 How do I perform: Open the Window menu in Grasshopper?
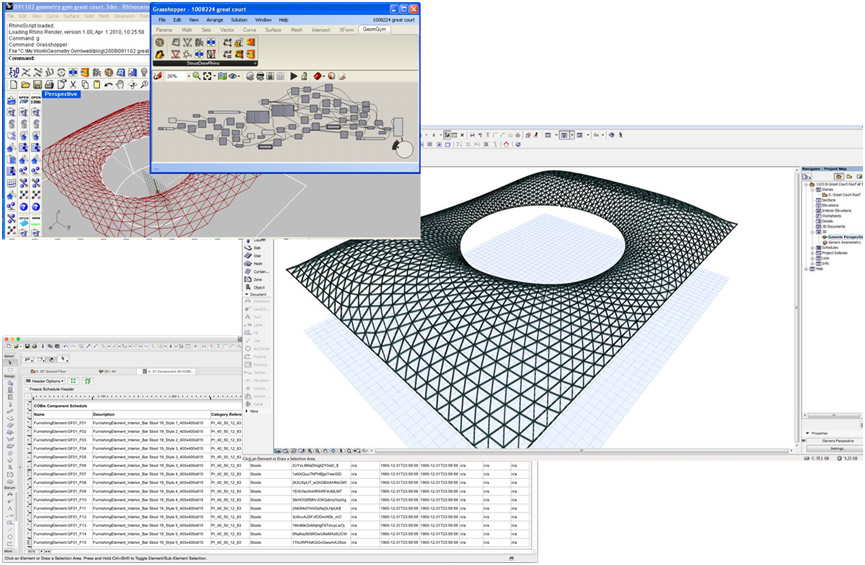coord(263,20)
